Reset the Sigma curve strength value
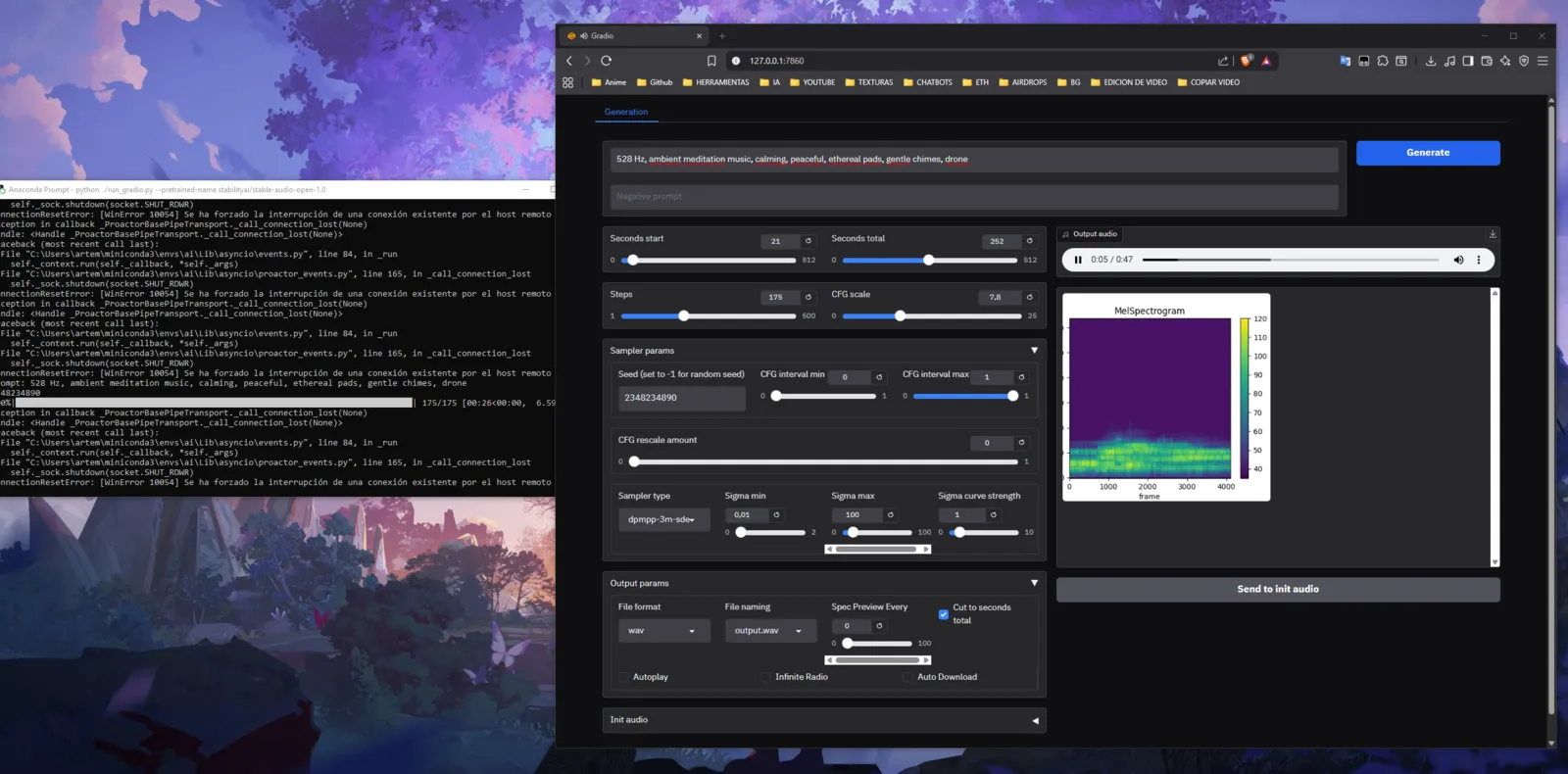The image size is (1568, 774). 993,515
